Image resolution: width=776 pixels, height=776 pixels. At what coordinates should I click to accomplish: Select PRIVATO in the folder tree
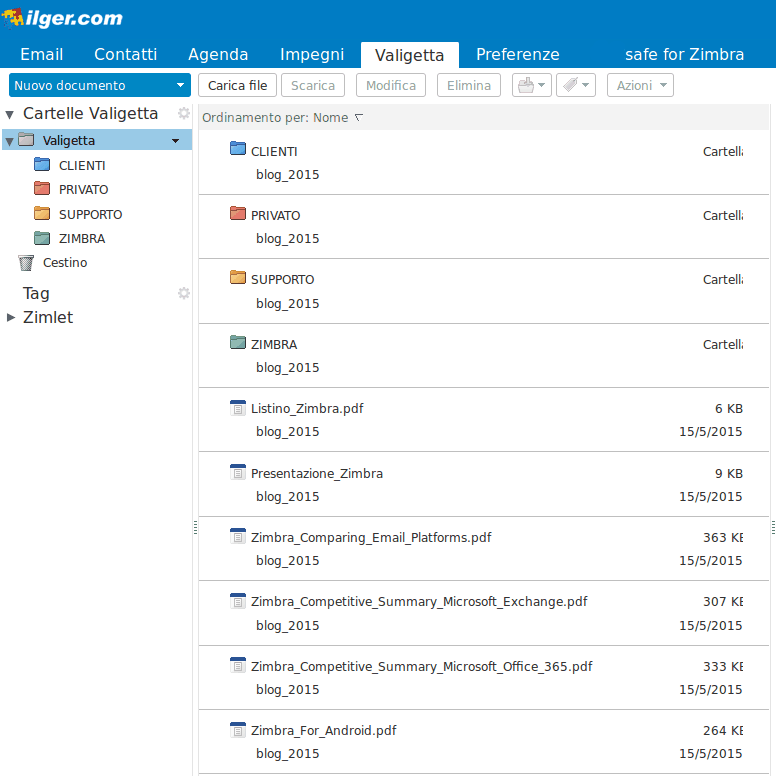point(84,190)
